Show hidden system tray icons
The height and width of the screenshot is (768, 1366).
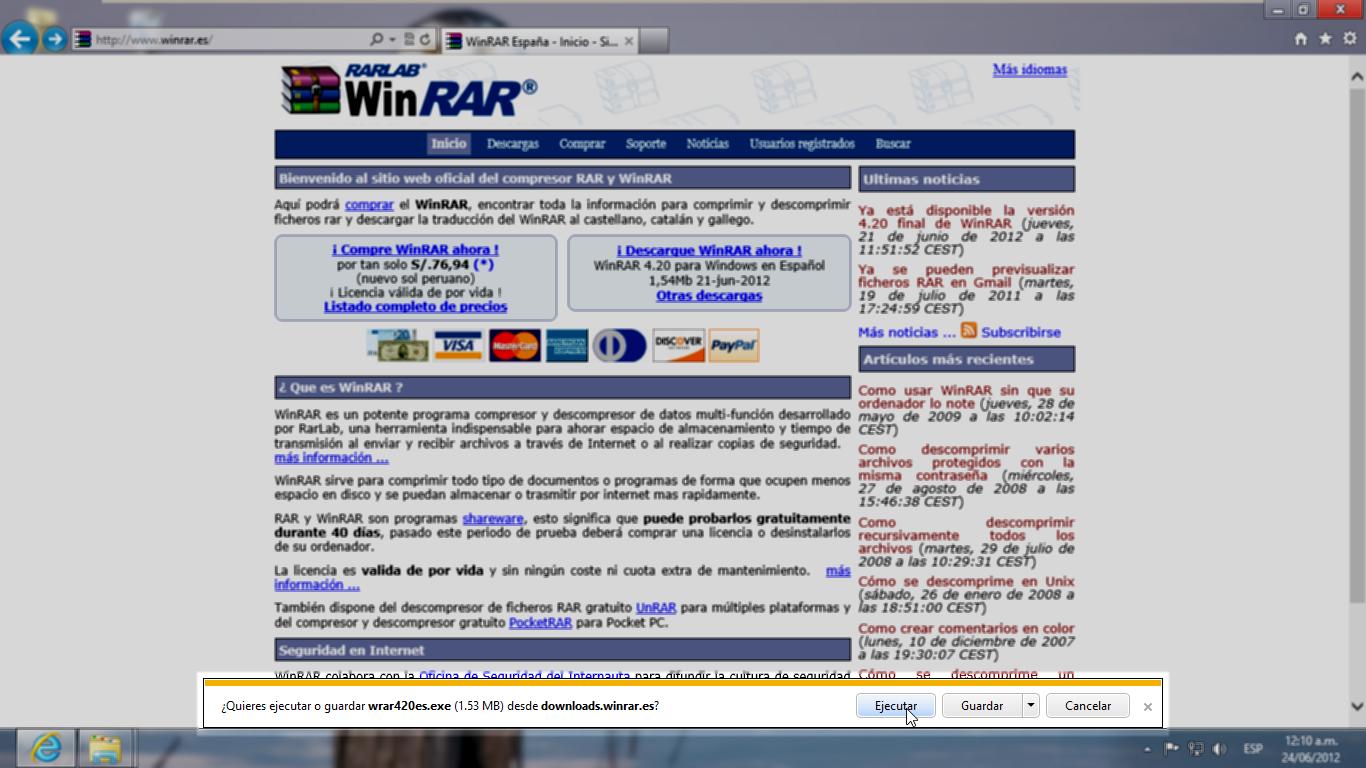pos(1147,749)
